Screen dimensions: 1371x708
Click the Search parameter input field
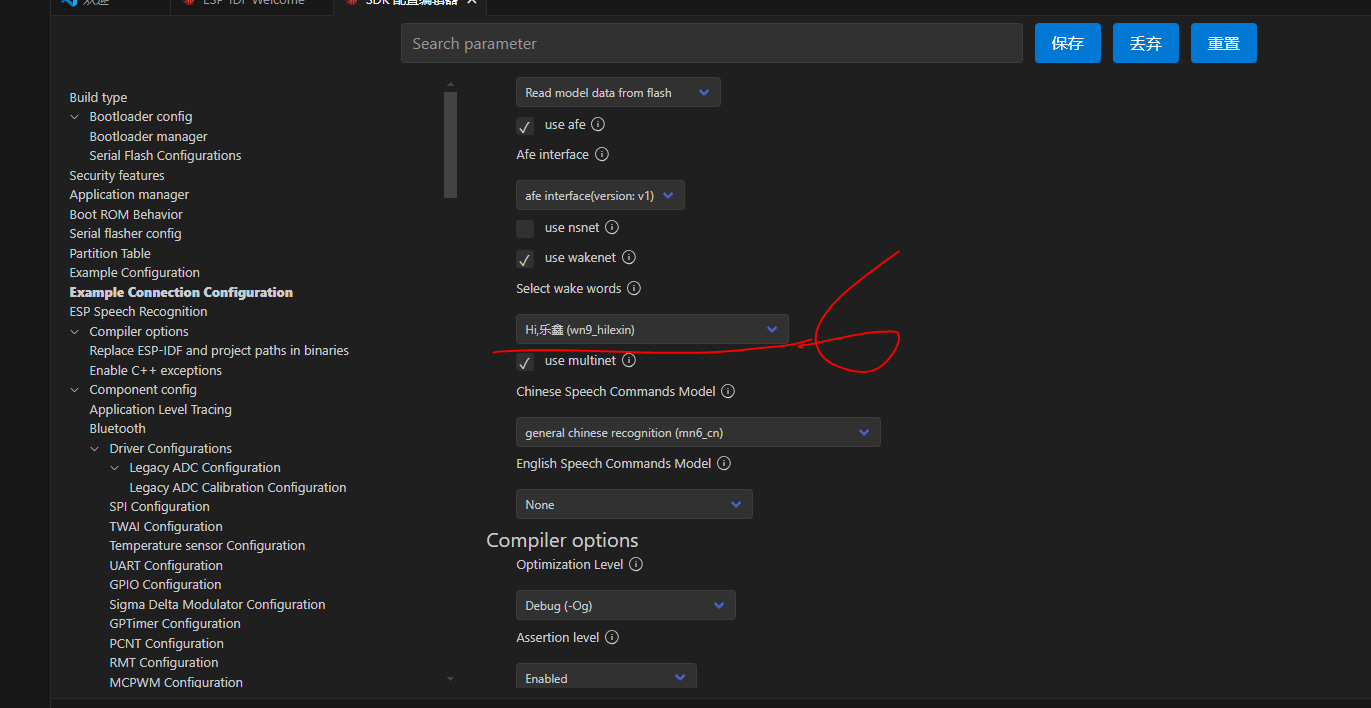[x=711, y=44]
